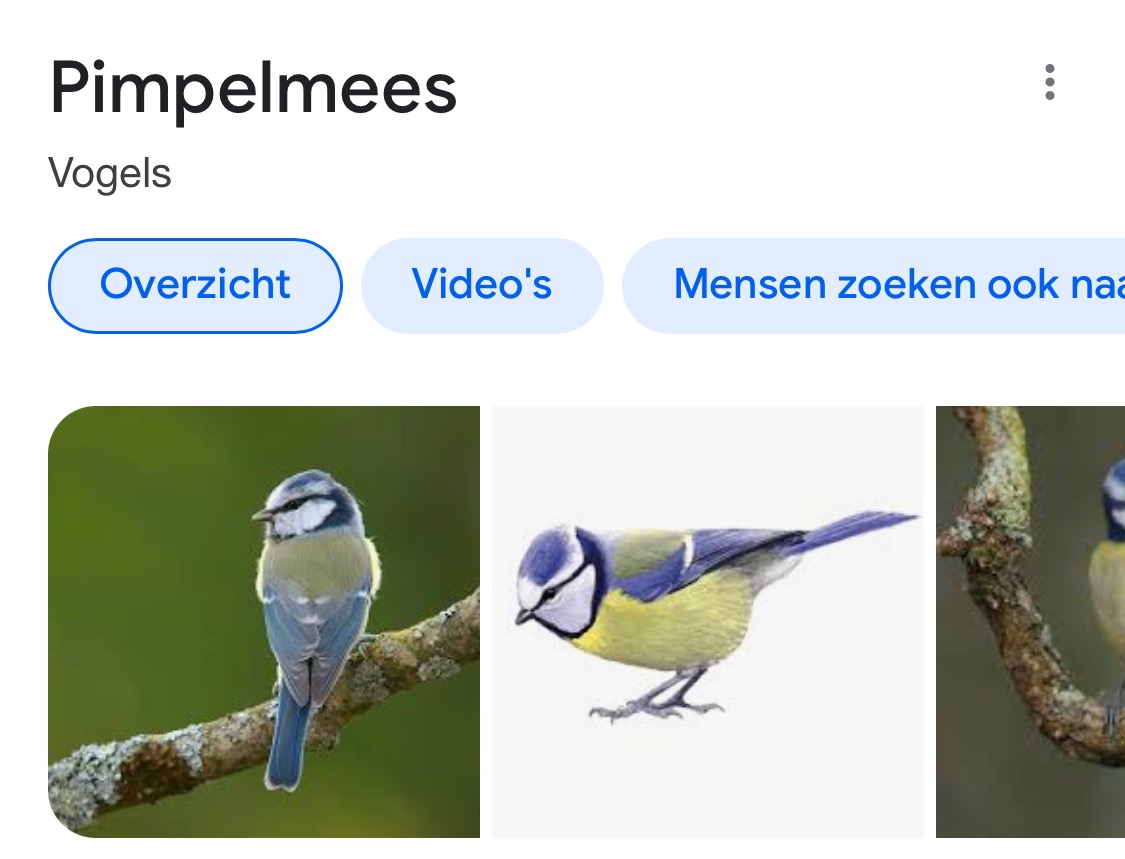Open the three-dot more options menu

point(1050,83)
